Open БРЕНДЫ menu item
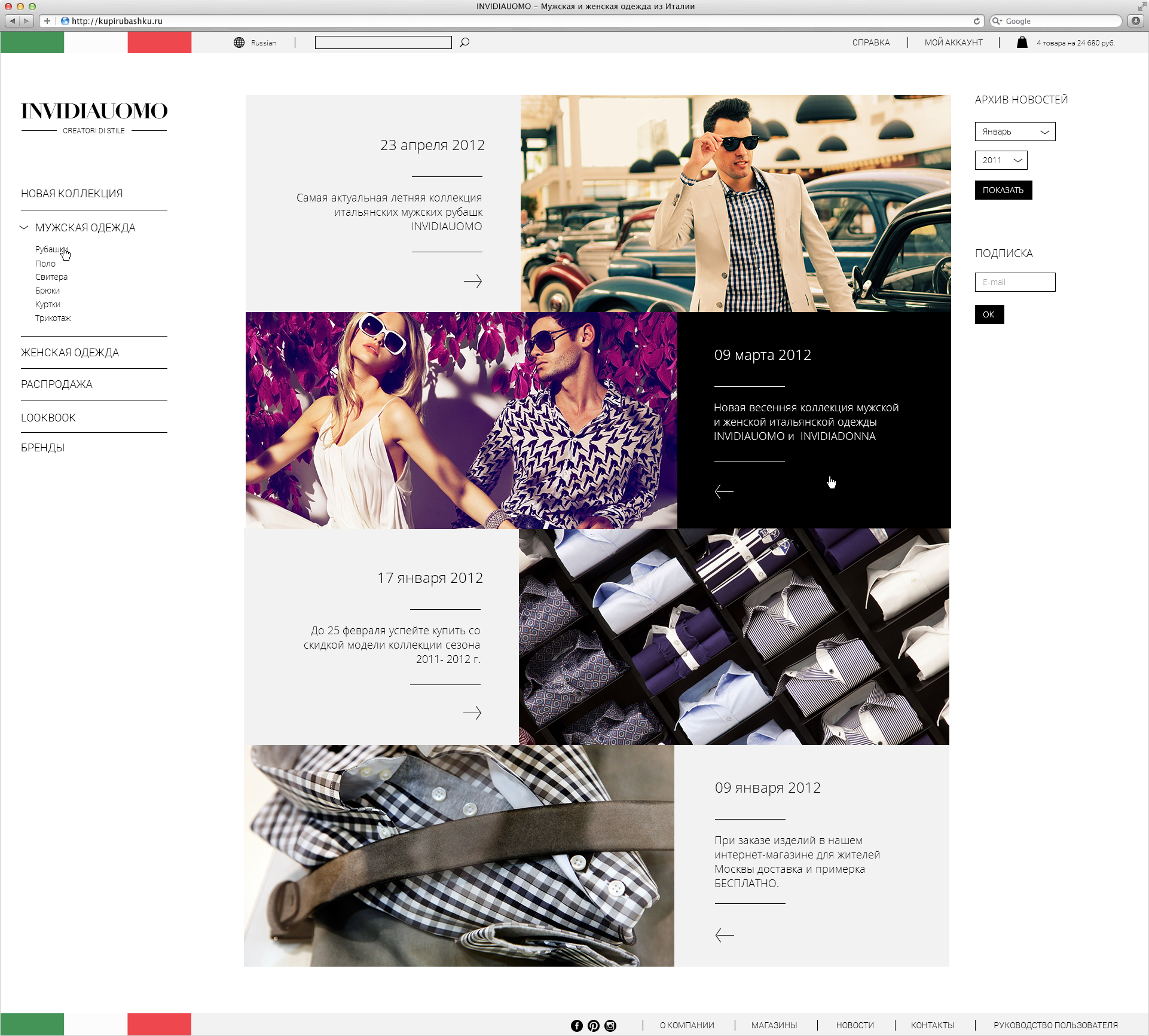 pos(43,448)
